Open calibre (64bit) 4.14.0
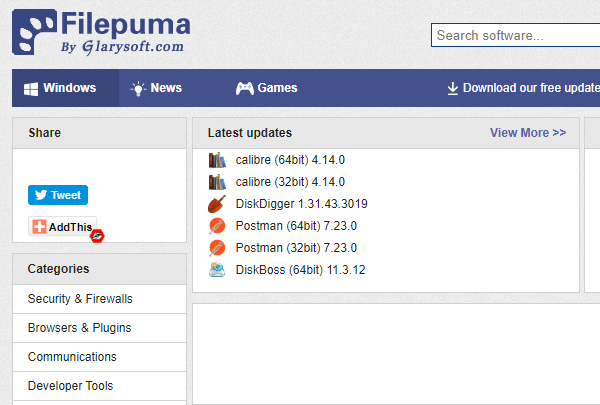The height and width of the screenshot is (405, 600). (290, 160)
